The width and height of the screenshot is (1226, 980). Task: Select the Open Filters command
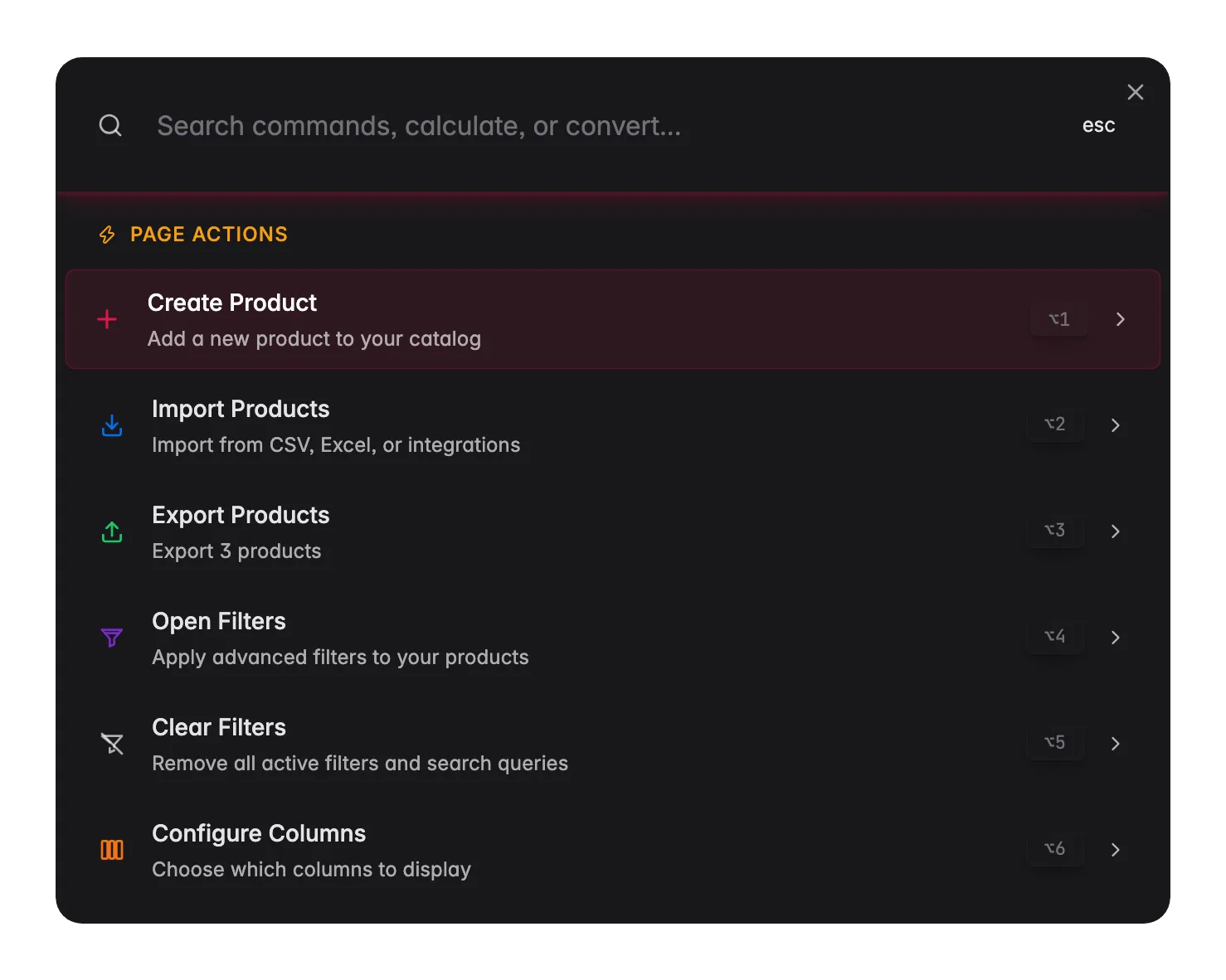[x=613, y=638]
